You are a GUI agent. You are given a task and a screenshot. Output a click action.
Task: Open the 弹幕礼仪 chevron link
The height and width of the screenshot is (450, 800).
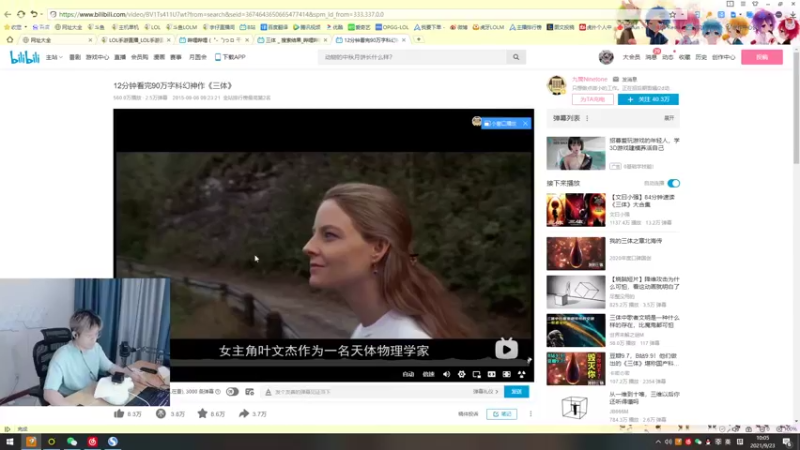485,392
